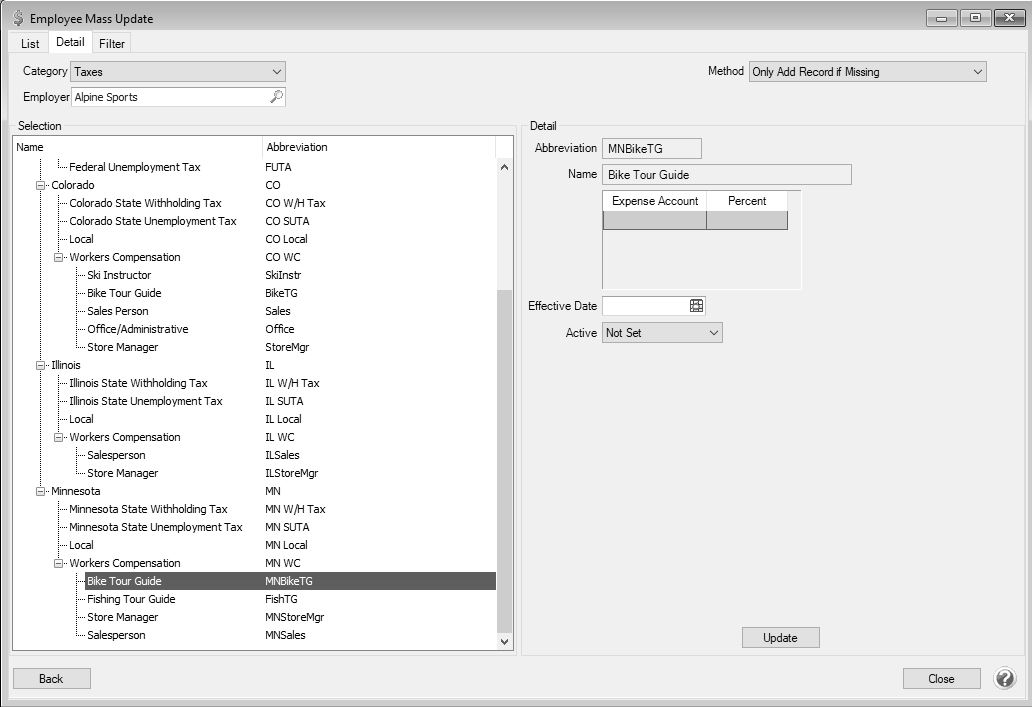Screen dimensions: 1032x707
Task: Click the empty Expense Account cell
Action: click(655, 221)
